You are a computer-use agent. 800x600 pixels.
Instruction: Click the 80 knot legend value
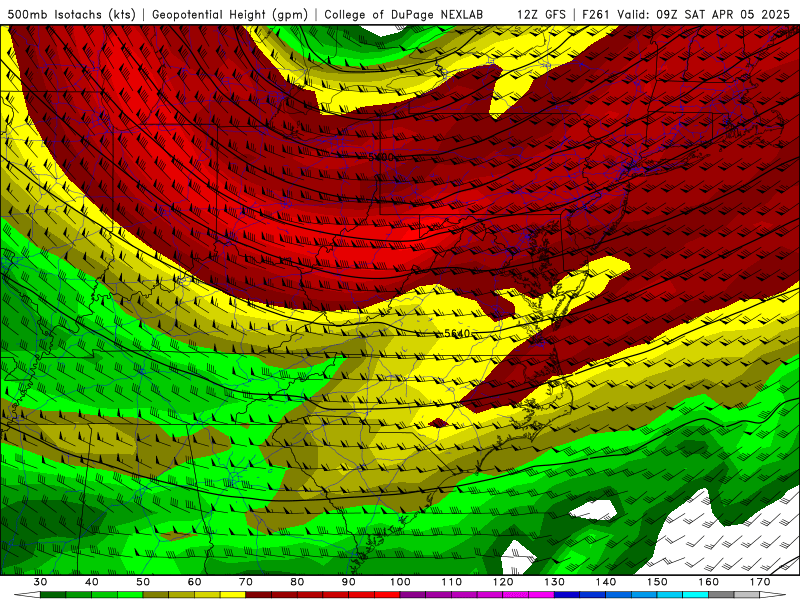[x=297, y=582]
